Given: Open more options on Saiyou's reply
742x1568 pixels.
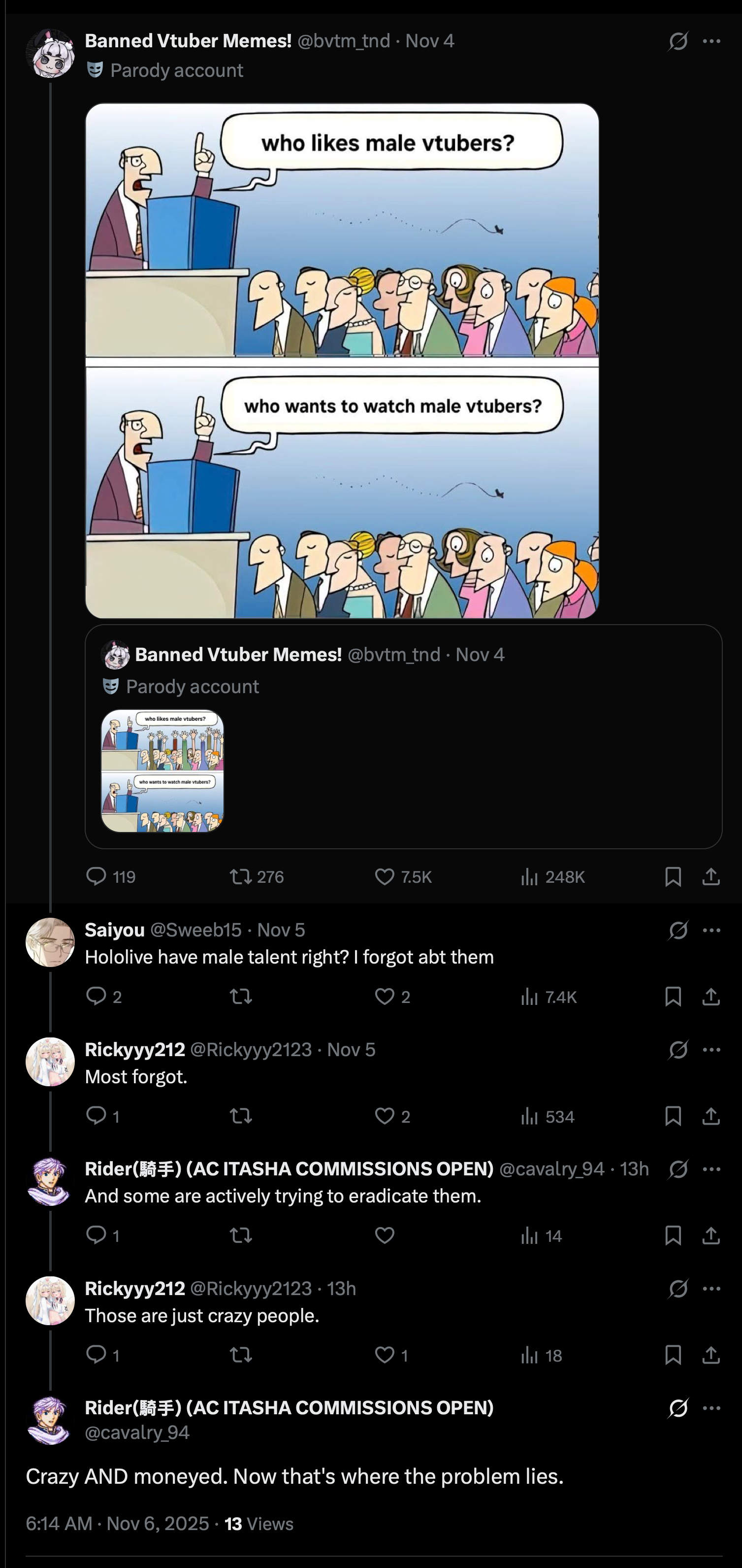Looking at the screenshot, I should click(x=711, y=930).
